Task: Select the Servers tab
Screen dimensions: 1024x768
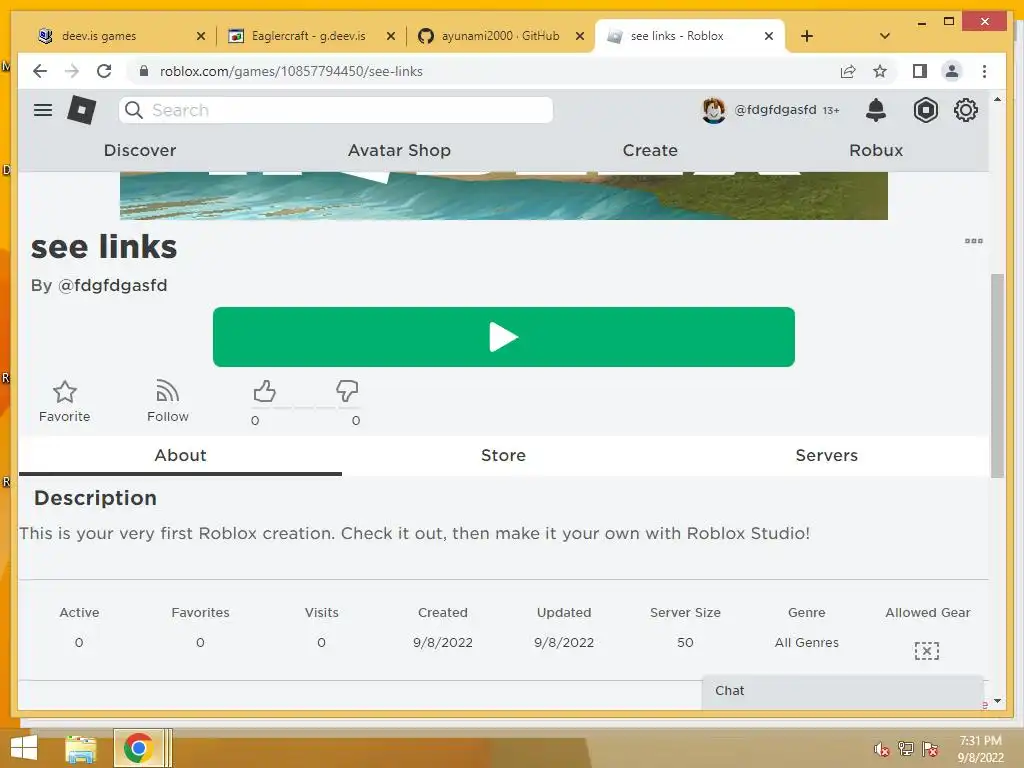Action: pyautogui.click(x=826, y=455)
